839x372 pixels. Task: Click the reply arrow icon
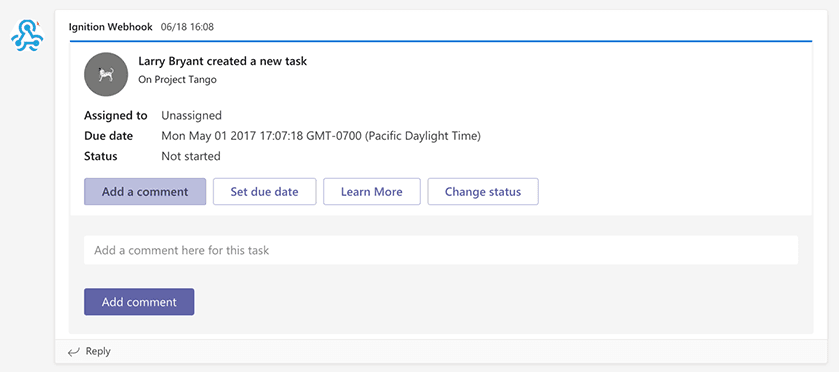click(x=74, y=352)
